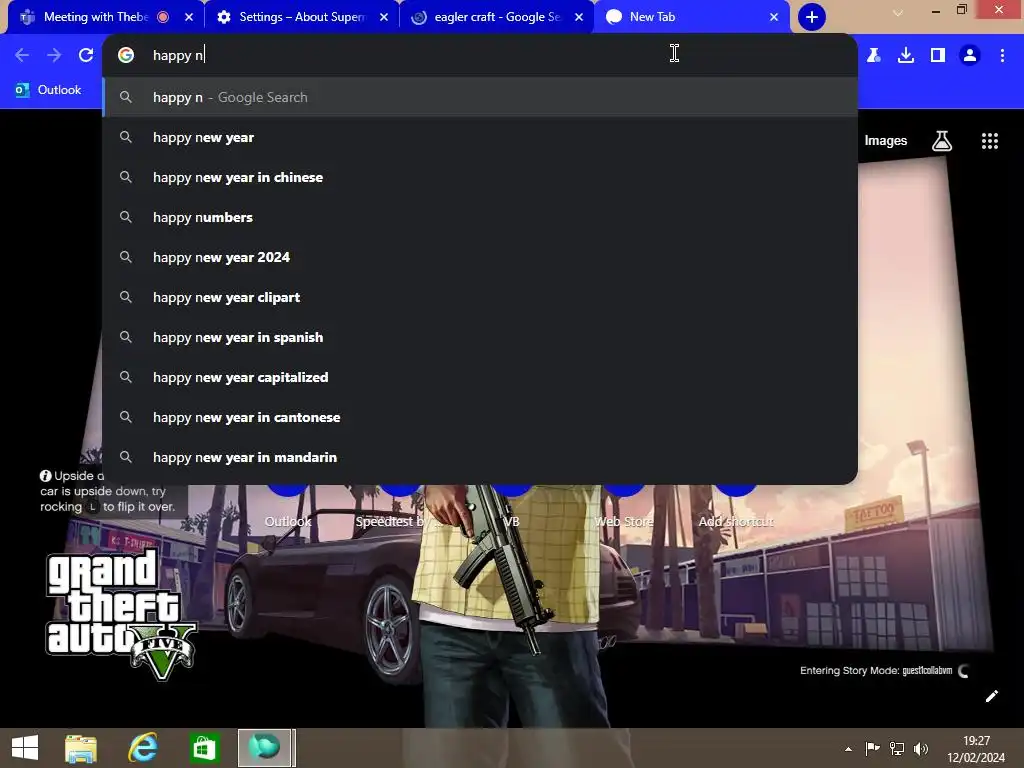Show hidden tray icons arrow
This screenshot has width=1024, height=768.
pos(848,749)
